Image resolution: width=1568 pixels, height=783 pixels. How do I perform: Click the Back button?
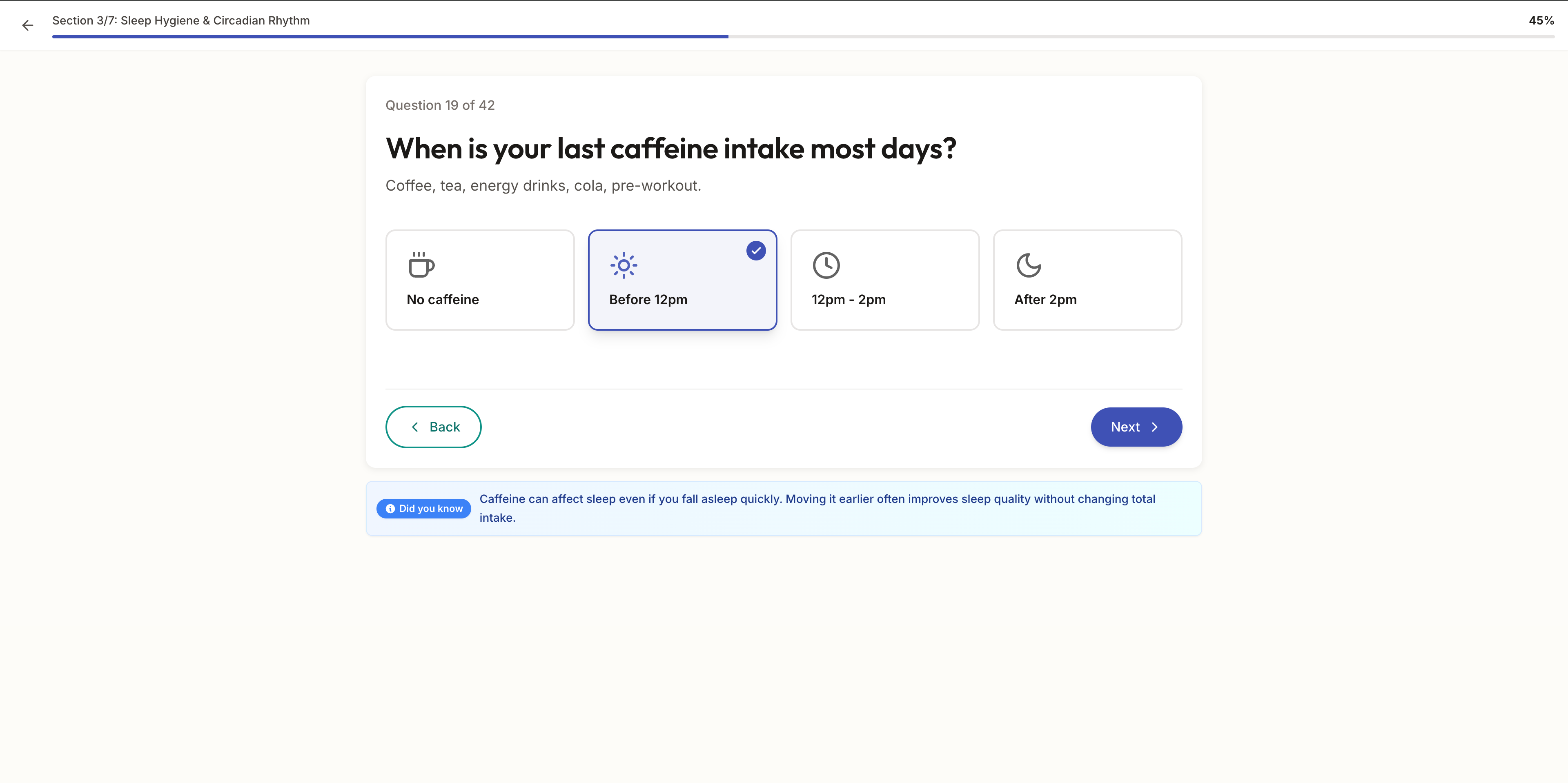433,427
